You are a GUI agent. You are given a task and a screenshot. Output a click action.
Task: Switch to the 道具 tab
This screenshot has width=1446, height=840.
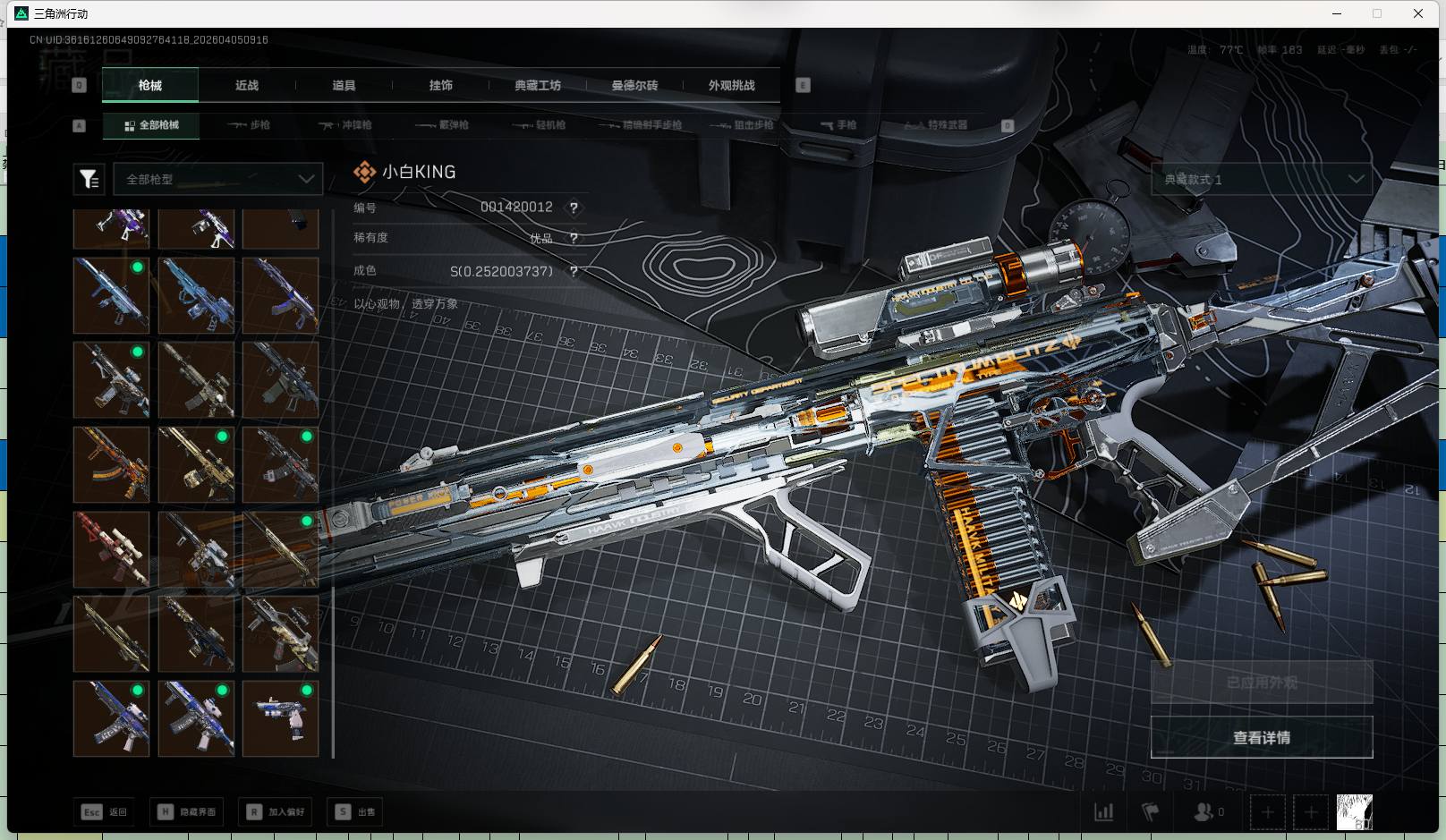pos(344,86)
